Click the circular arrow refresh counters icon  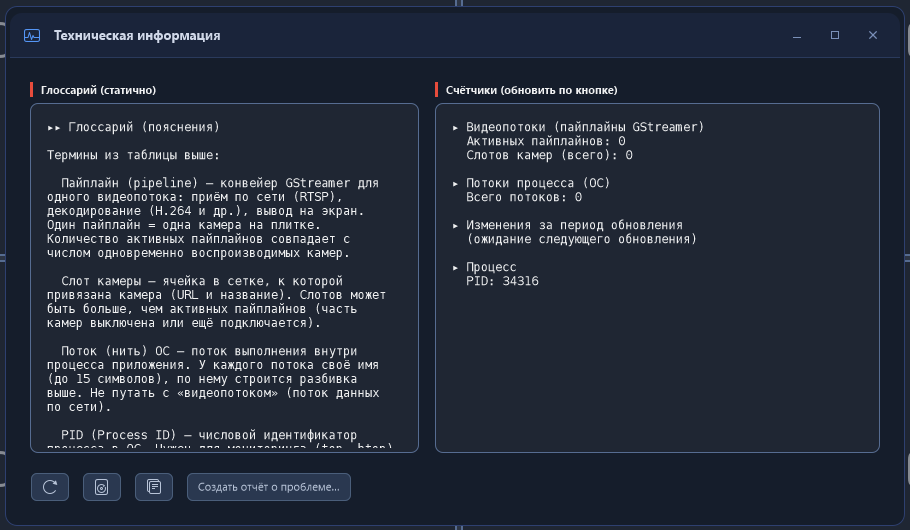(50, 487)
